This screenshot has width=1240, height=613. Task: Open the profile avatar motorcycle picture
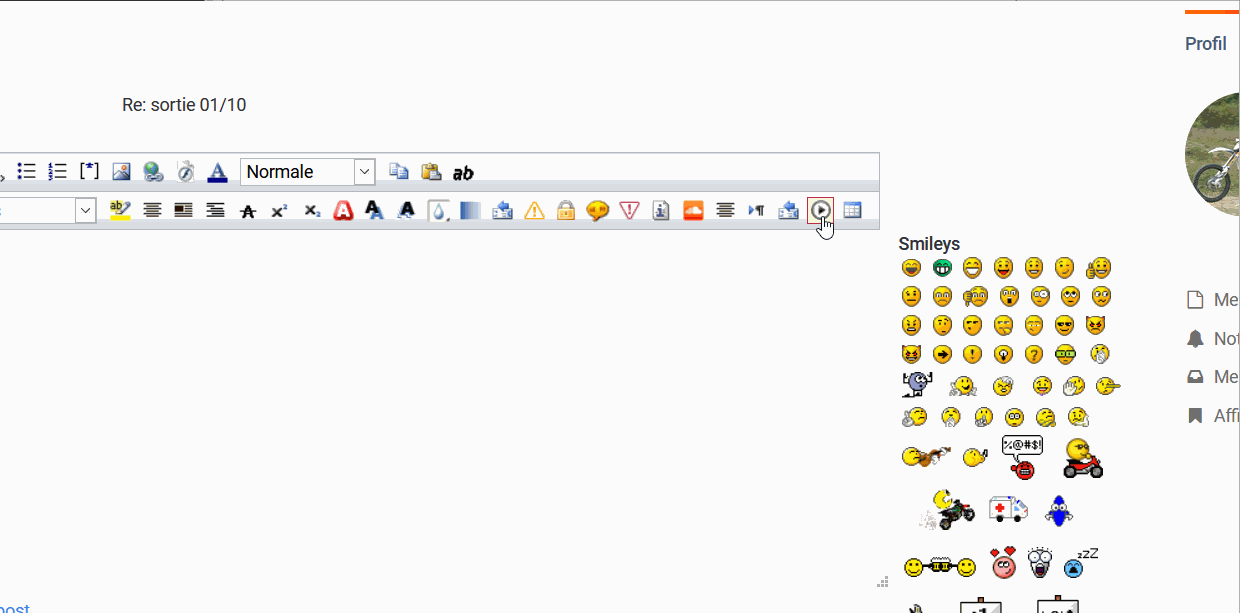[1212, 155]
